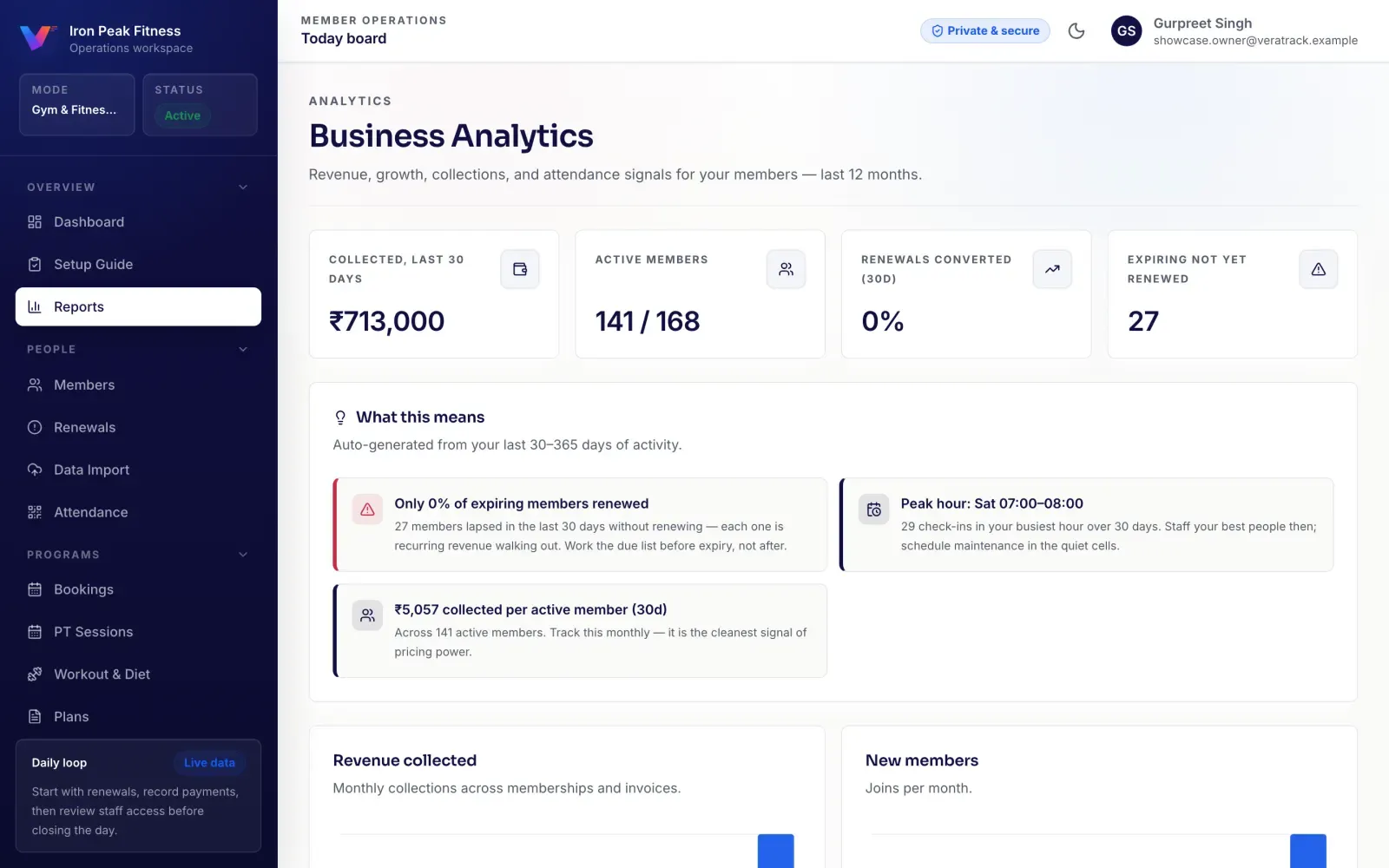Viewport: 1389px width, 868px height.
Task: Open Renewals in the sidebar
Action: pyautogui.click(x=138, y=427)
